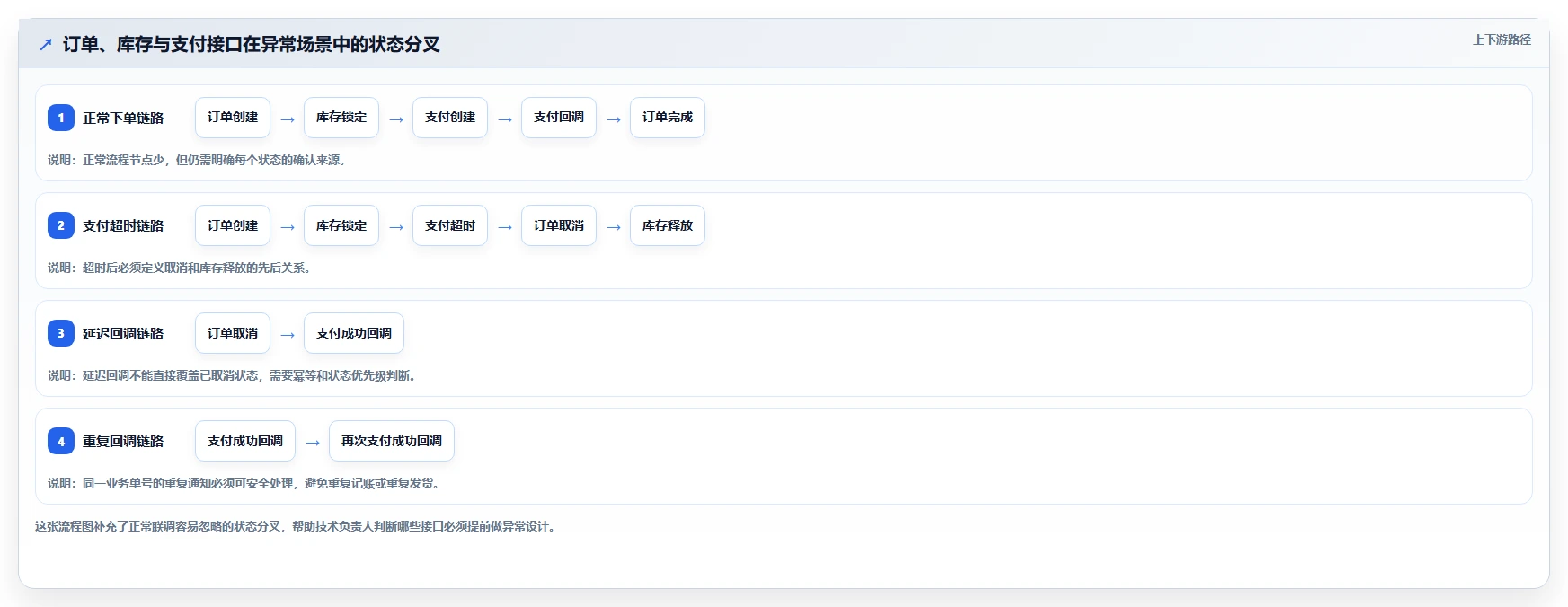1568x607 pixels.
Task: Click the 支付超时链路 row title
Action: (x=123, y=225)
